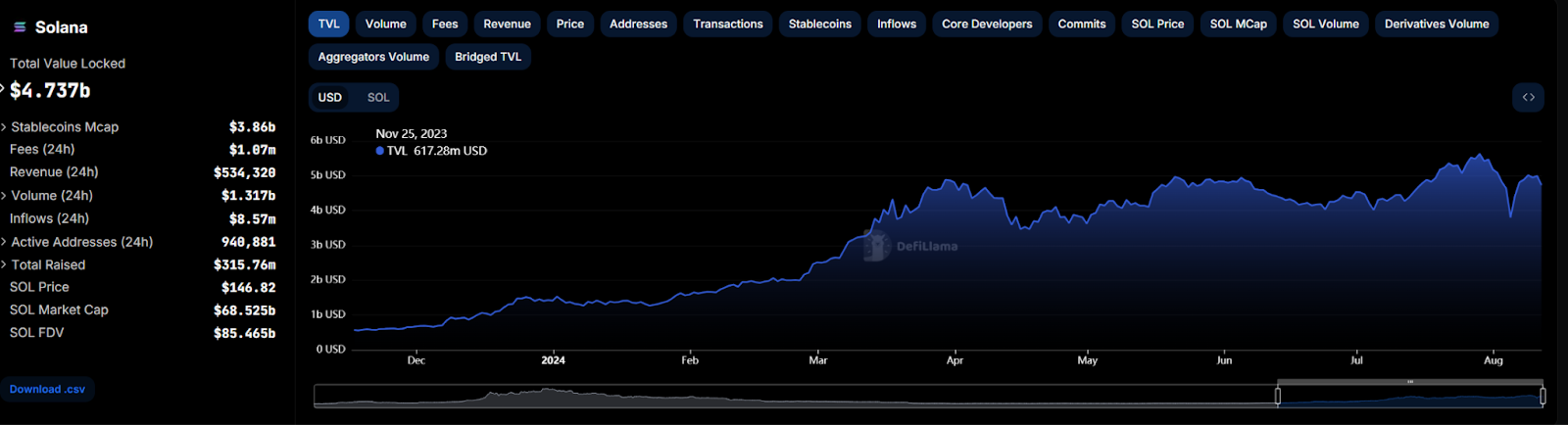Viewport: 1568px width, 425px height.
Task: Click the TVL 617.28m USD legend
Action: coord(431,151)
